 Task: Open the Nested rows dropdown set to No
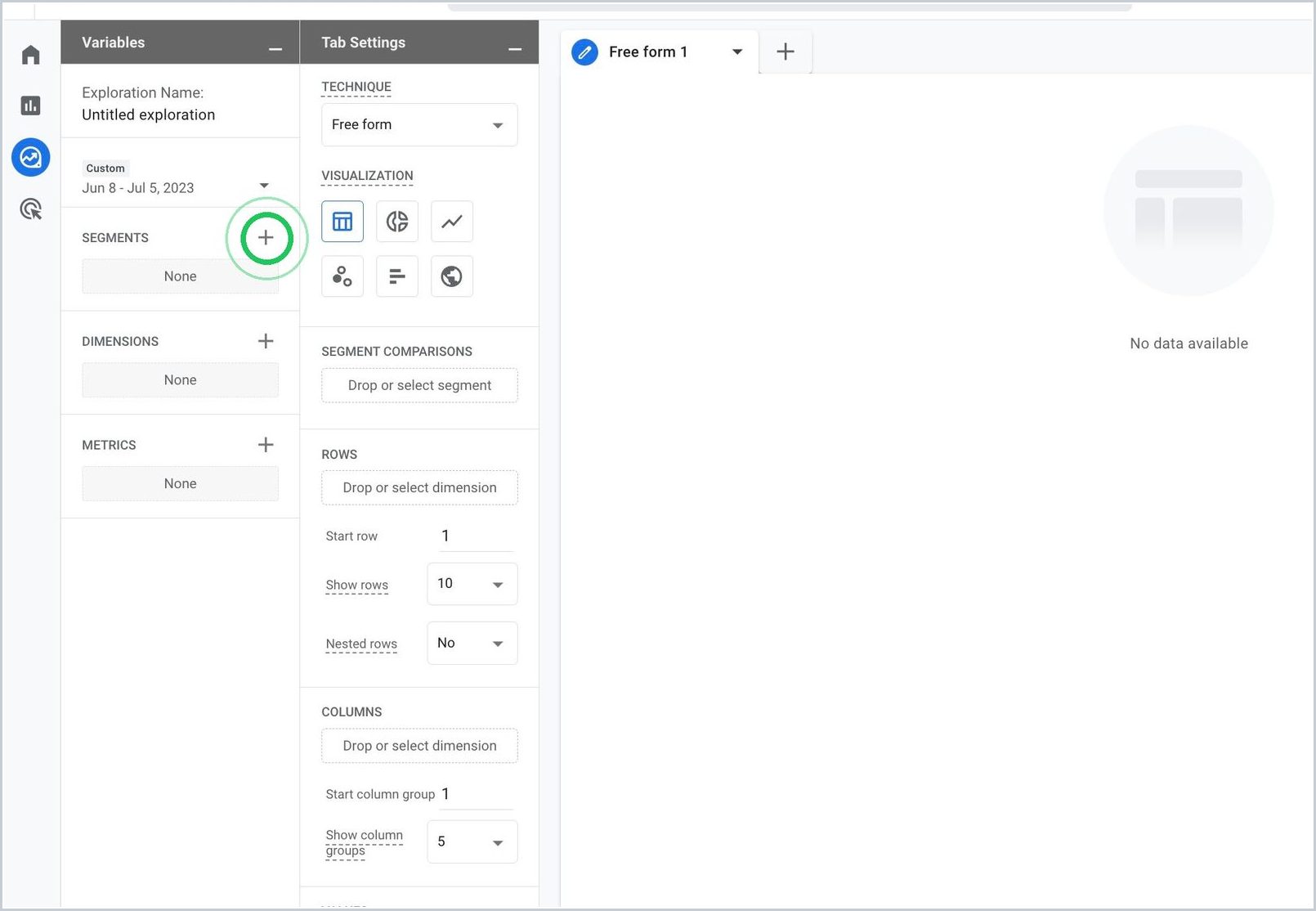[472, 644]
